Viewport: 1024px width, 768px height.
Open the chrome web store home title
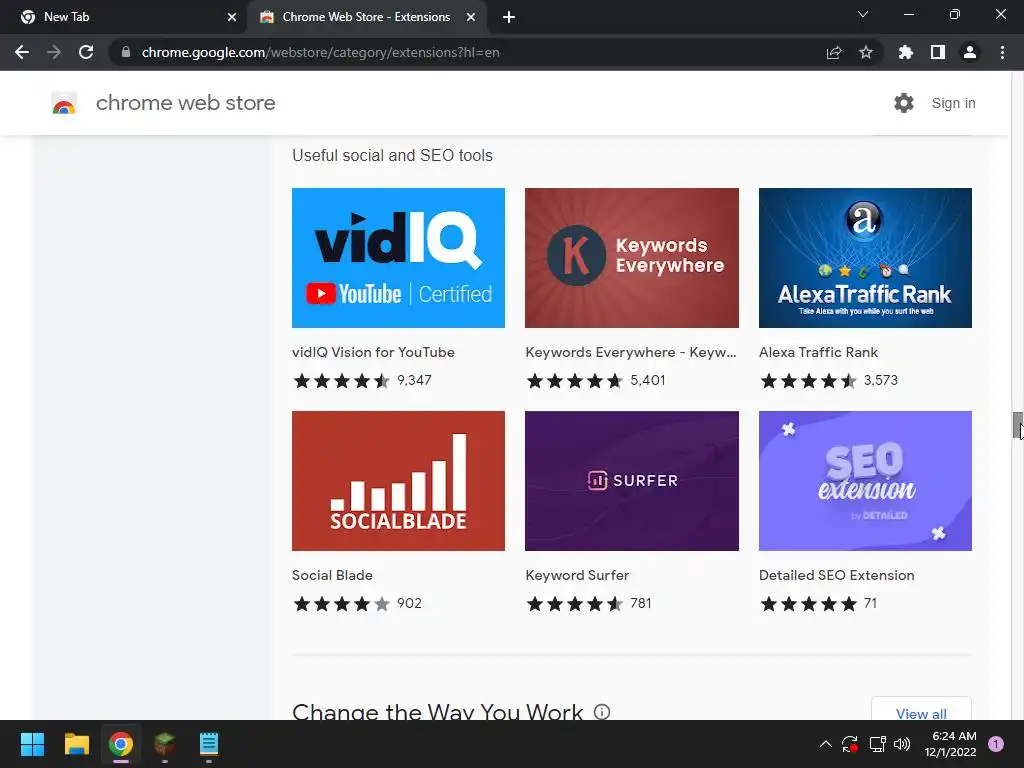click(x=185, y=103)
